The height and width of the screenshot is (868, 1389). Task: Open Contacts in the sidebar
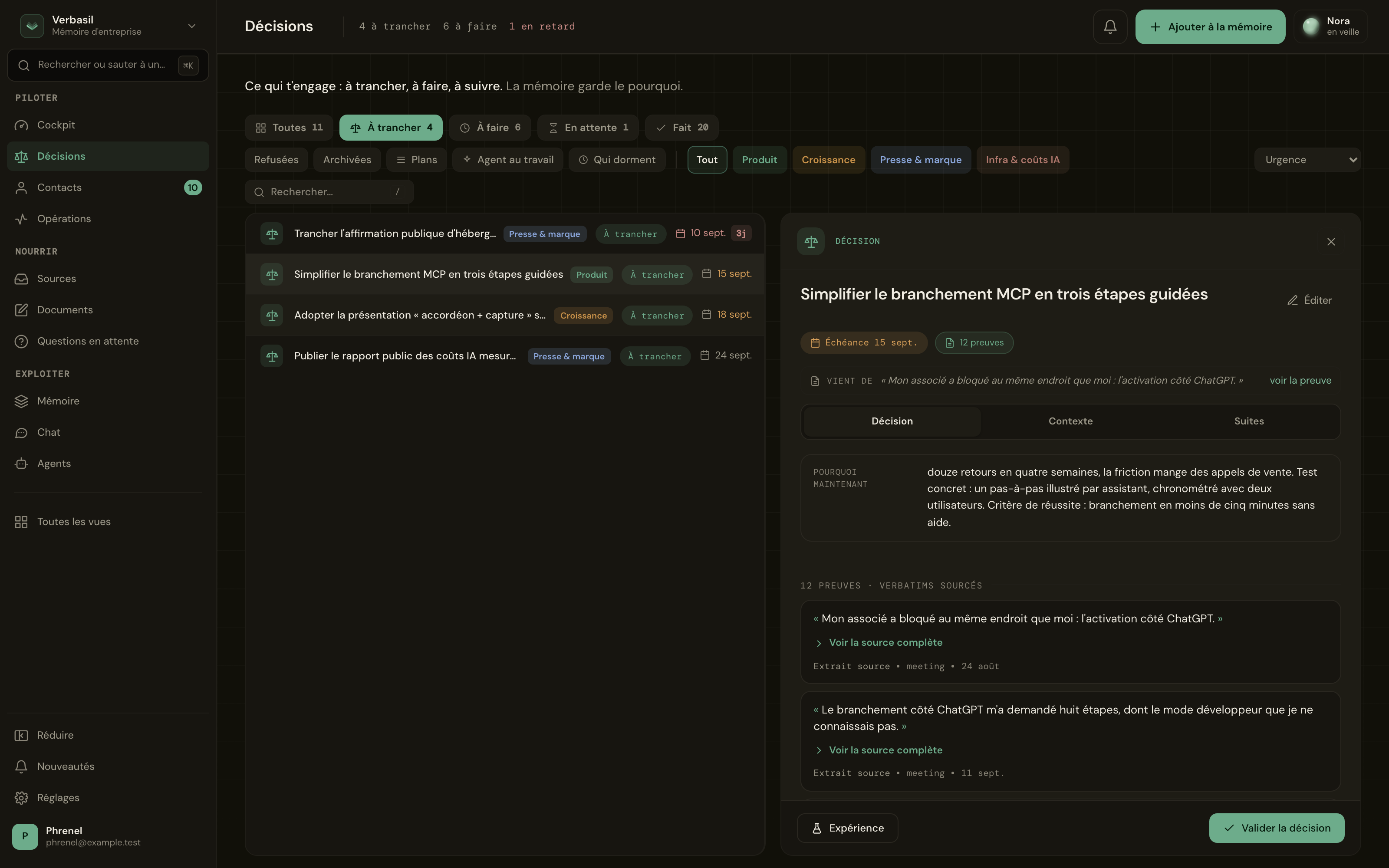click(108, 187)
